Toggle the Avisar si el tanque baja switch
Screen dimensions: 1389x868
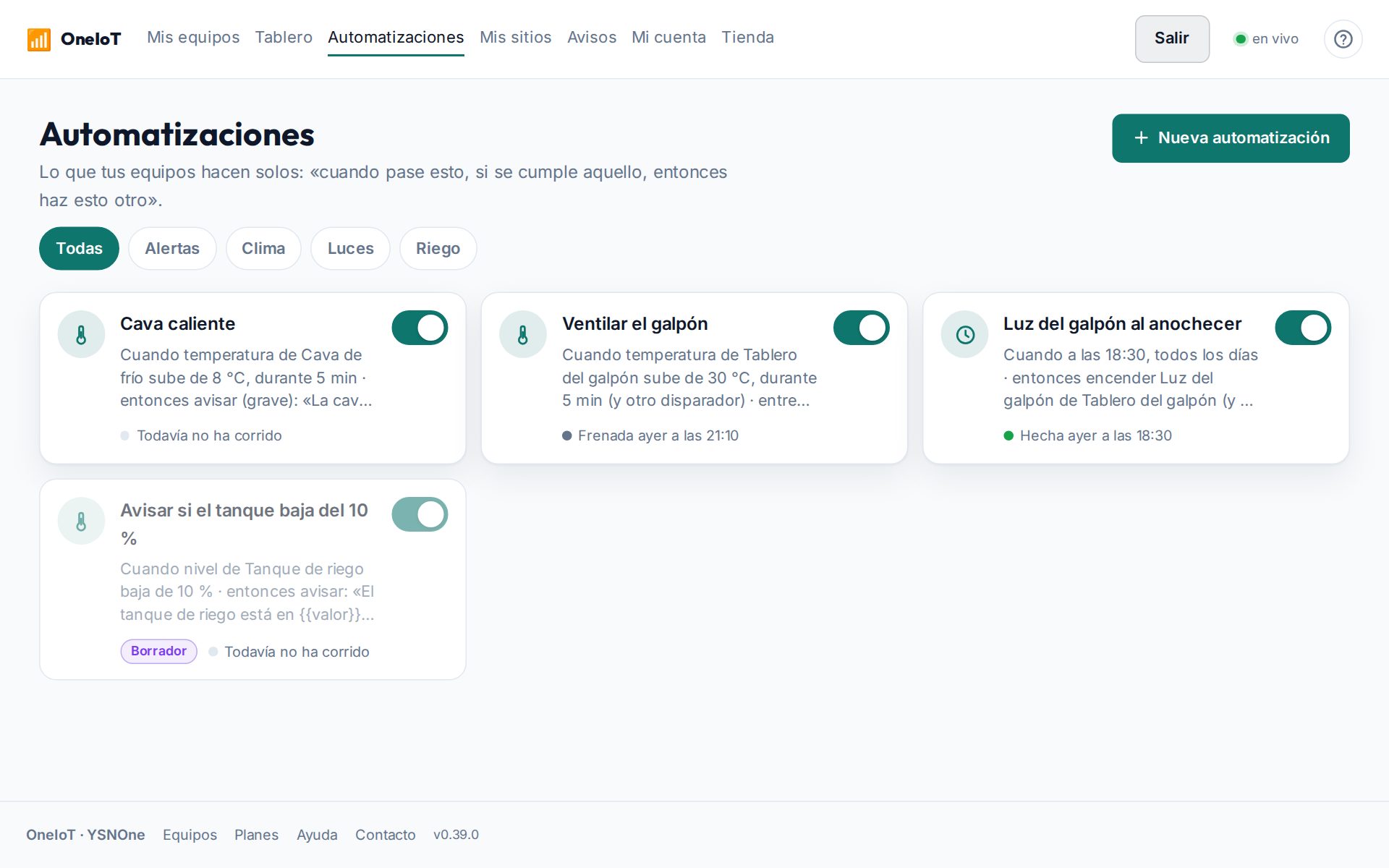coord(420,514)
